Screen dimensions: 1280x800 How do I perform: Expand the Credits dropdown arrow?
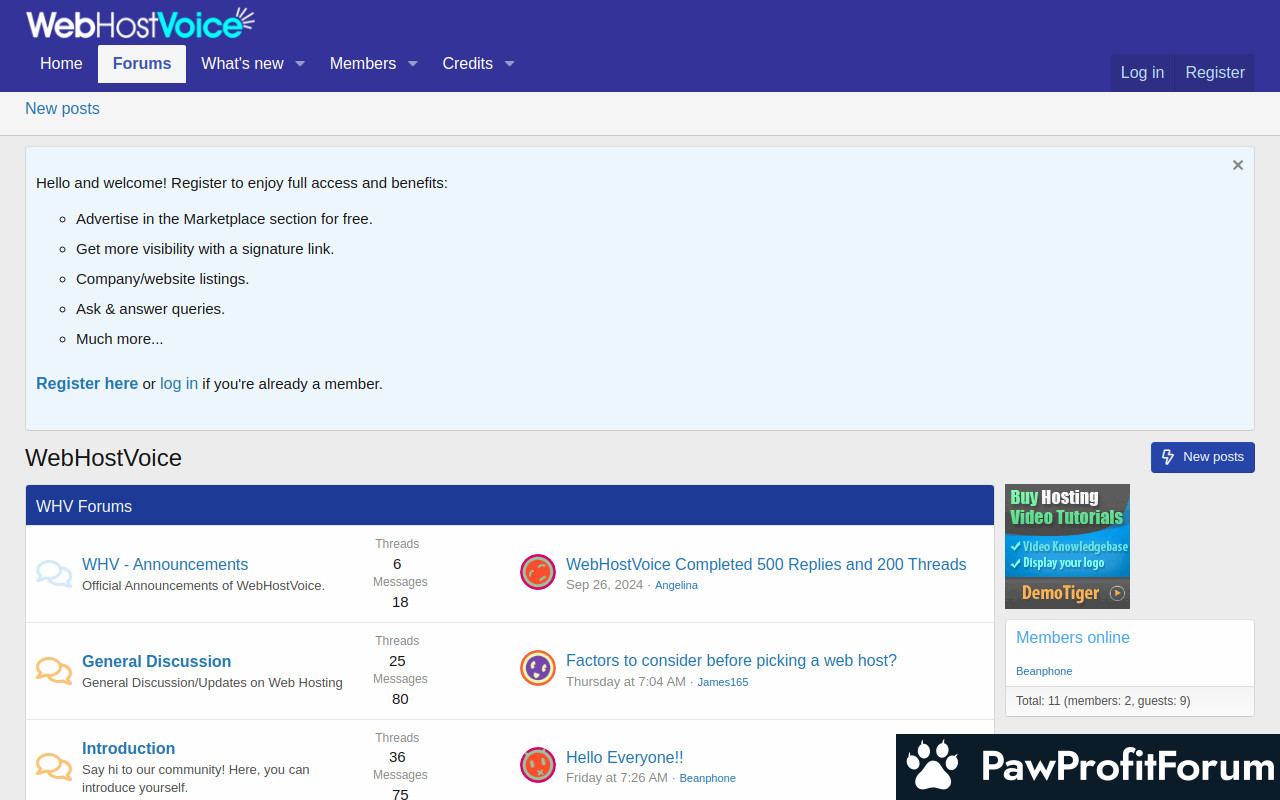click(x=509, y=63)
